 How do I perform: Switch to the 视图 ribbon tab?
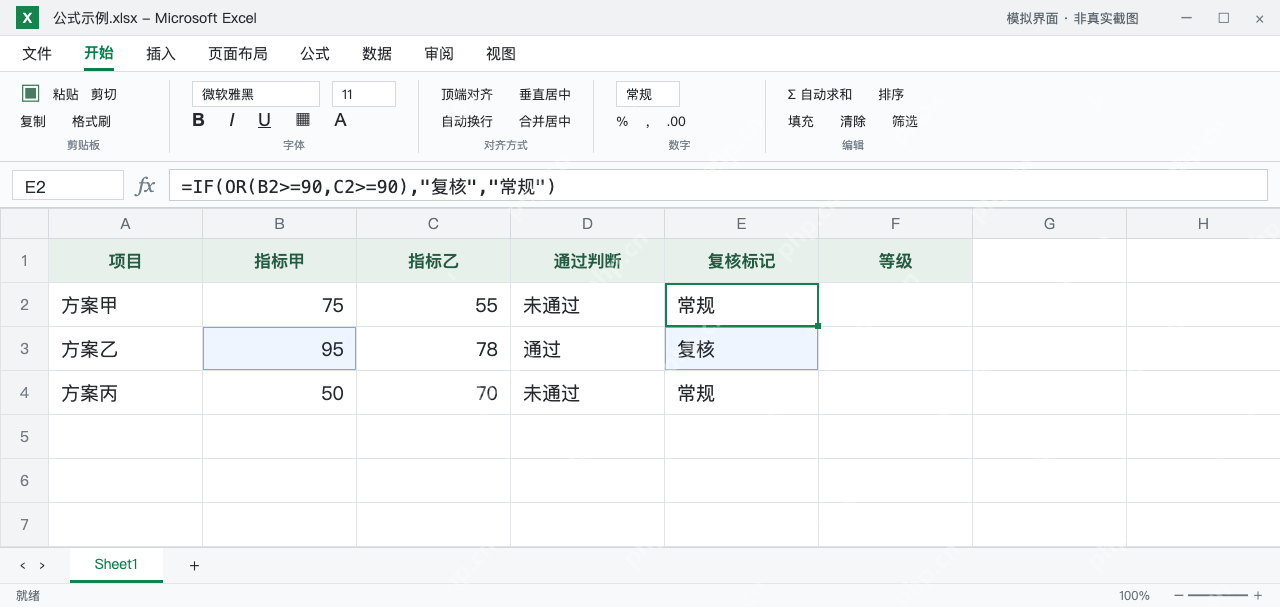click(501, 54)
